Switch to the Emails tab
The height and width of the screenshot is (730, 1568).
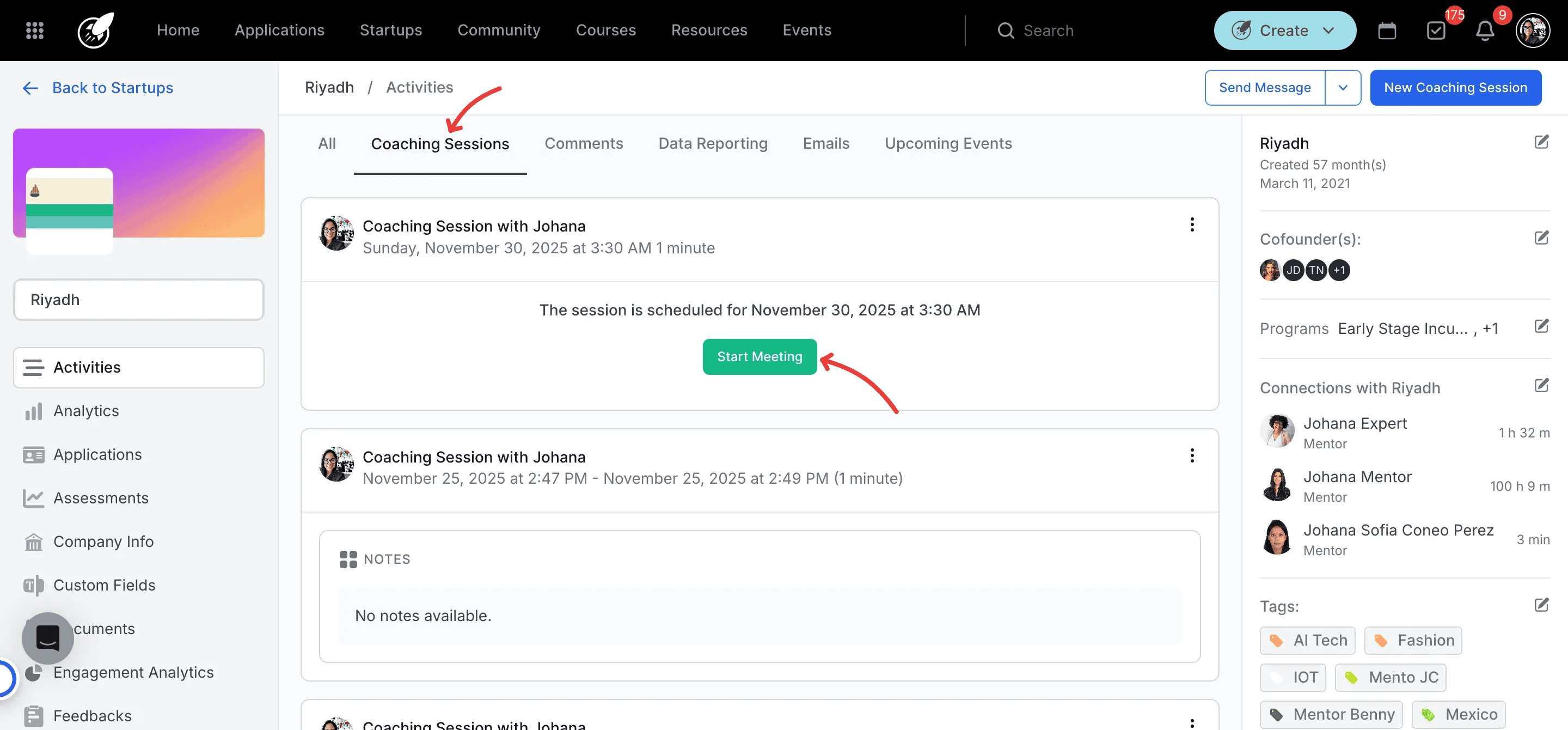(x=826, y=143)
